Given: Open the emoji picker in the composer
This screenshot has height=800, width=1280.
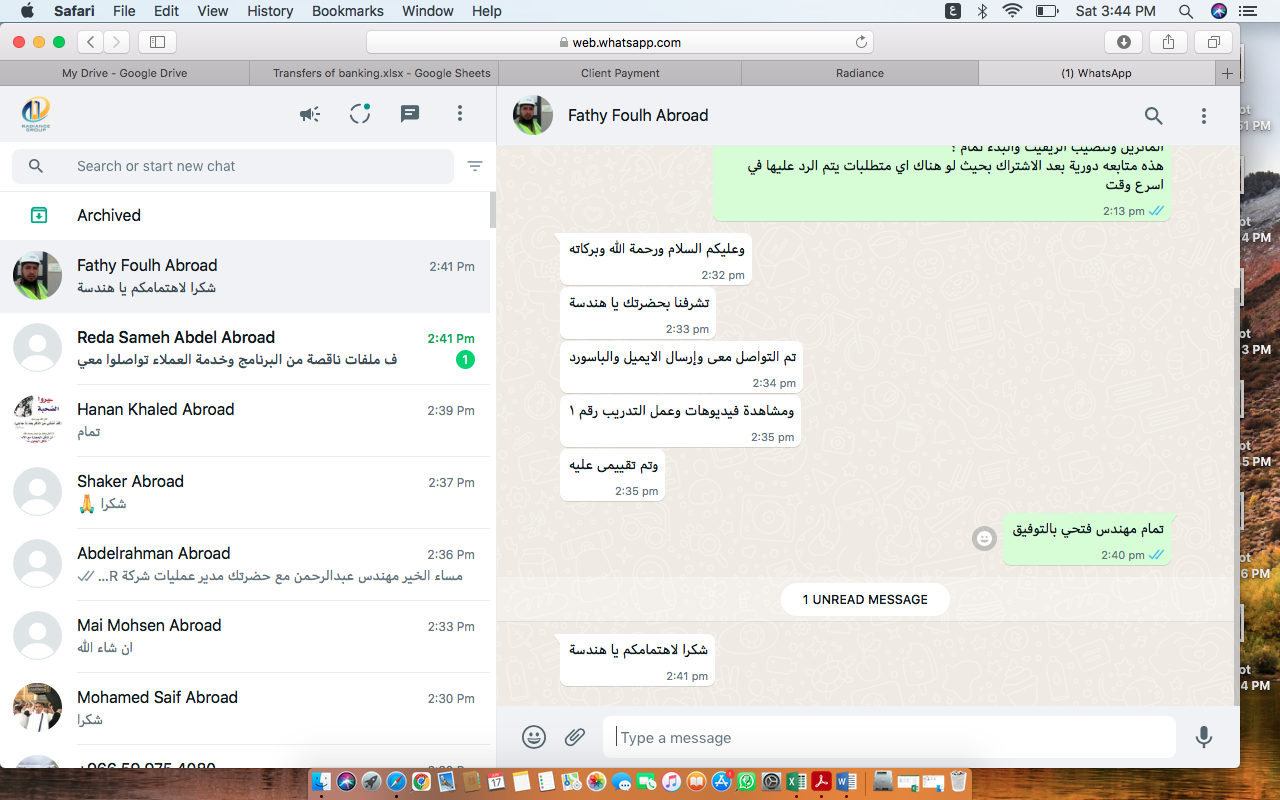Looking at the screenshot, I should click(534, 737).
